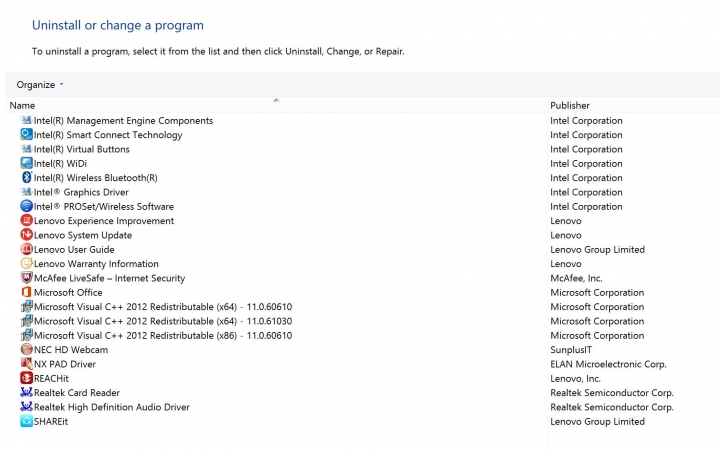Click the ELAN Microelectronic Corp. publisher cell

608,364
